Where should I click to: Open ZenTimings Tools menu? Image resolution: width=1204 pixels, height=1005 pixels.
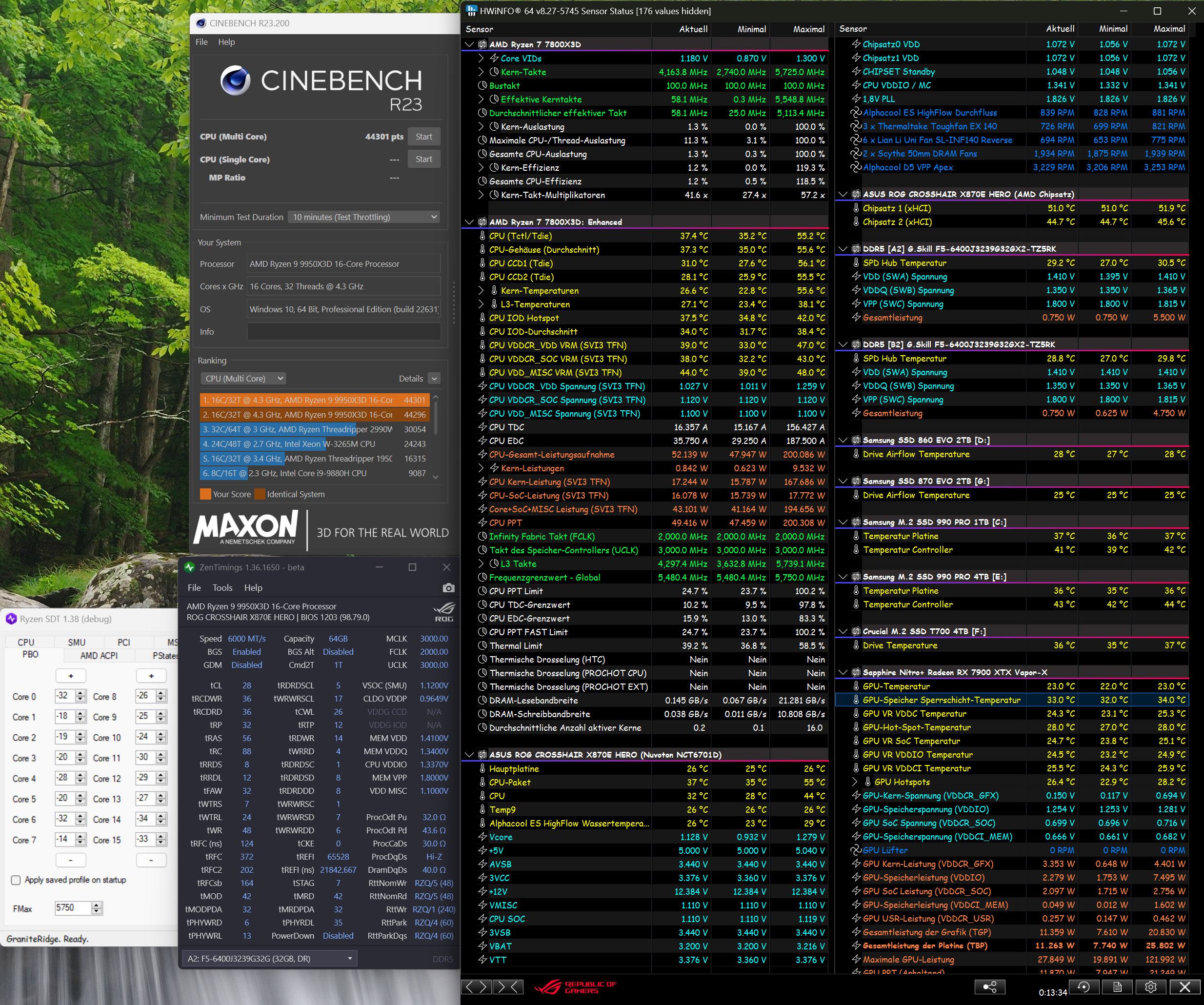(x=222, y=588)
